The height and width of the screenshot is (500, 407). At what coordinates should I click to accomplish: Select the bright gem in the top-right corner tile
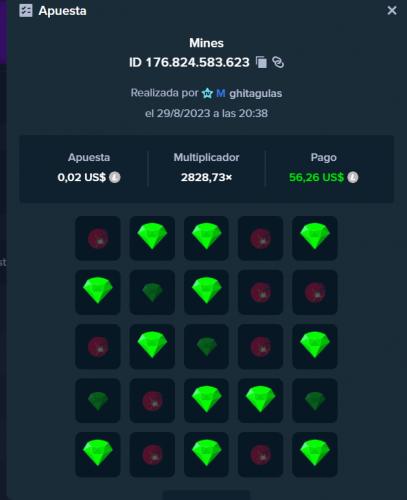(x=315, y=238)
